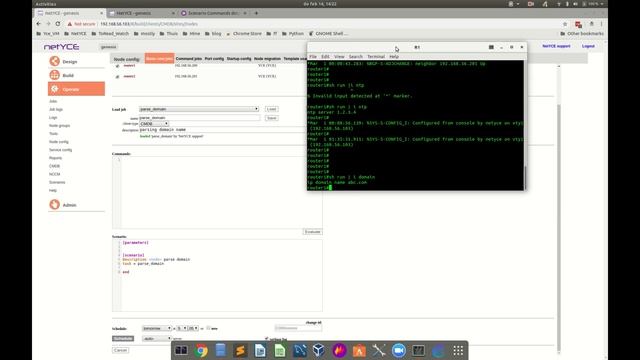Switch to Command jobs tab
This screenshot has width=640, height=360.
(x=189, y=59)
